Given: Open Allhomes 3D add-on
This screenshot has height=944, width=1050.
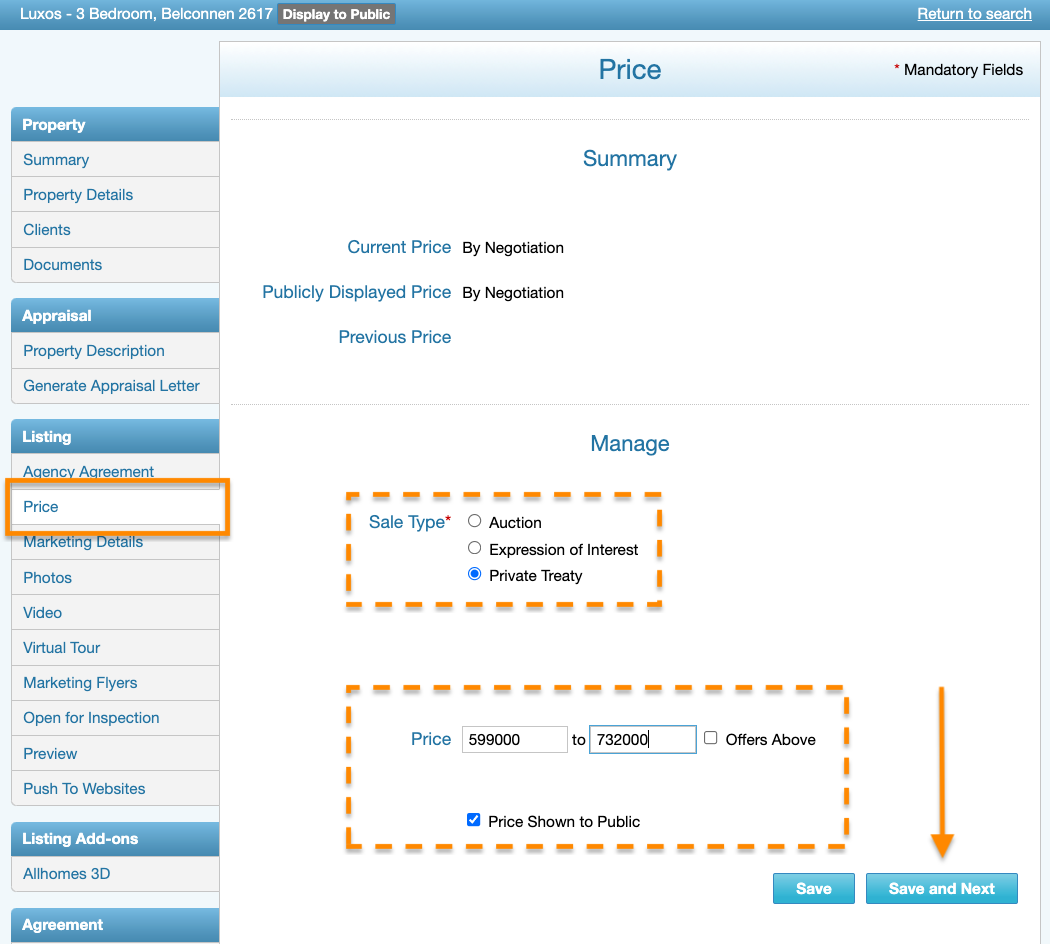Looking at the screenshot, I should point(67,874).
